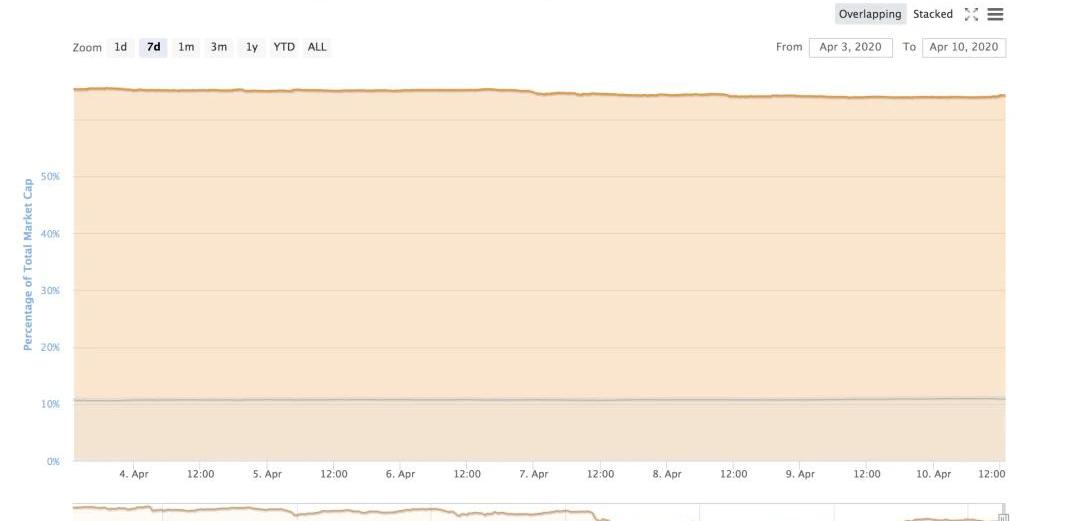Switch to Overlapping chart mode
The width and height of the screenshot is (1080, 521).
pyautogui.click(x=869, y=14)
